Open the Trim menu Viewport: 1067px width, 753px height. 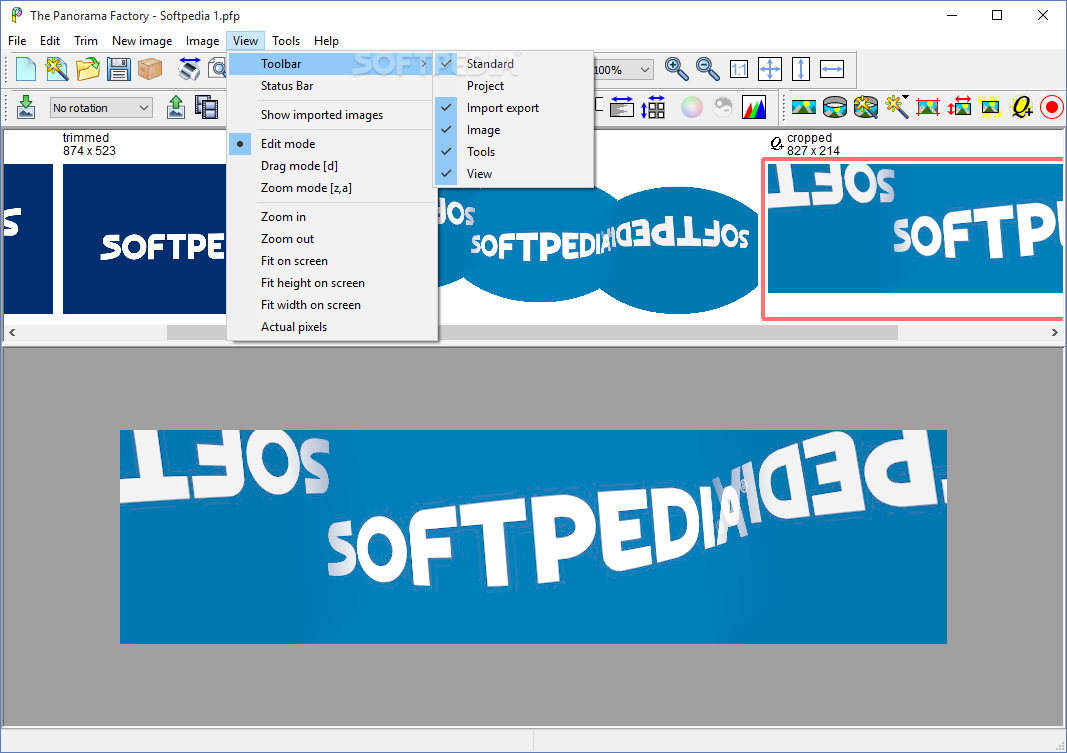pyautogui.click(x=86, y=41)
